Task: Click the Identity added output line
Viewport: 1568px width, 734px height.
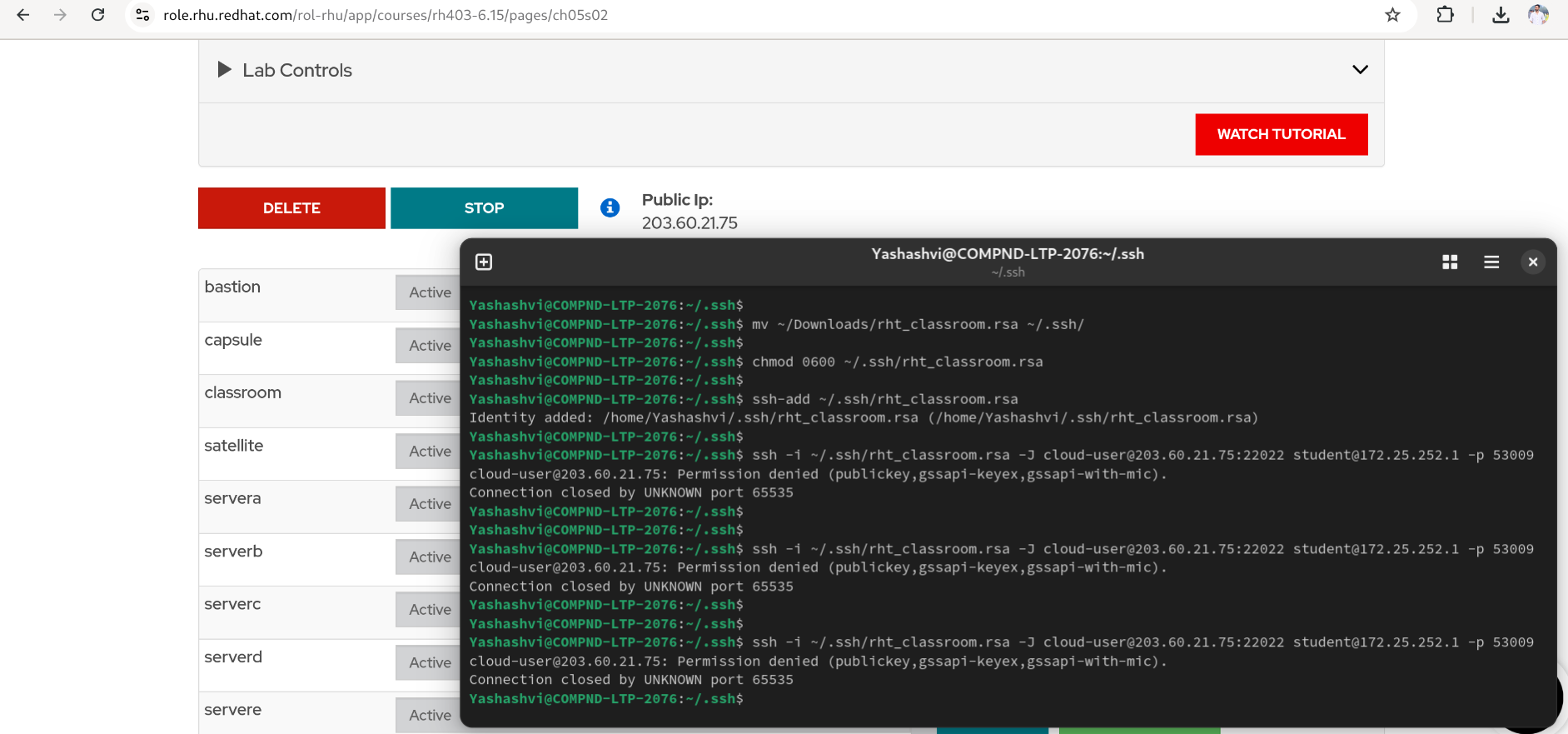Action: pyautogui.click(x=864, y=417)
